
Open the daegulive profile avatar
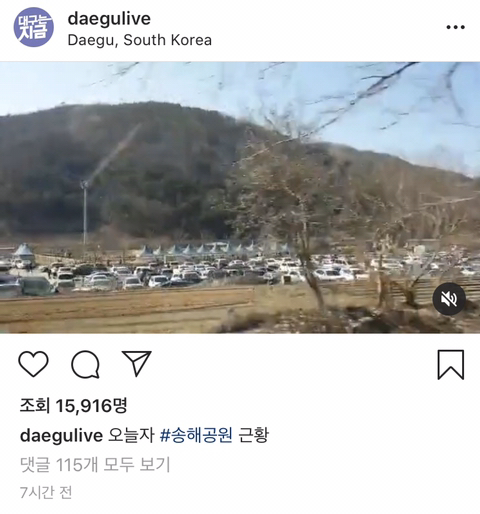33,27
